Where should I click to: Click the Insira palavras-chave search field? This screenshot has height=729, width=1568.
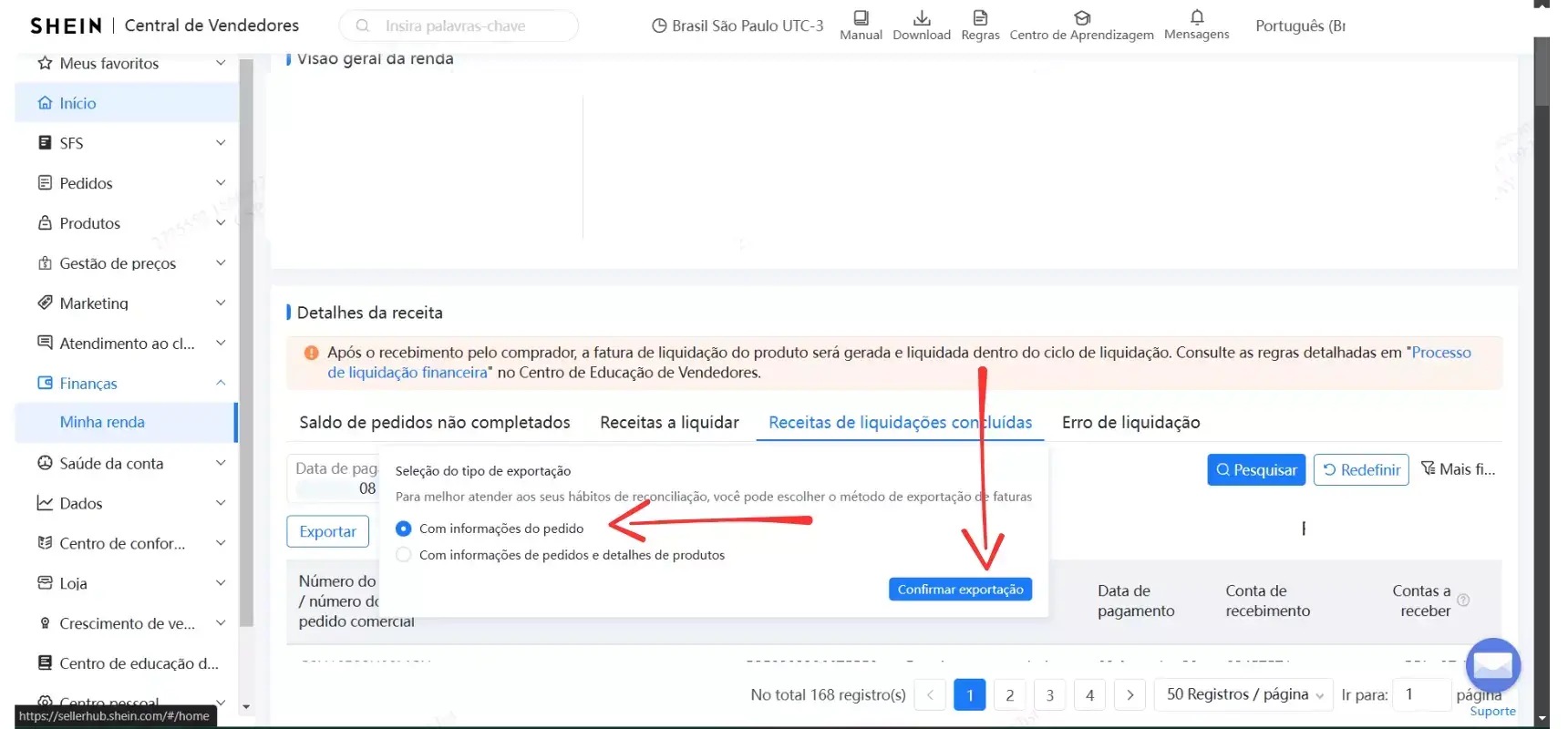click(x=459, y=26)
